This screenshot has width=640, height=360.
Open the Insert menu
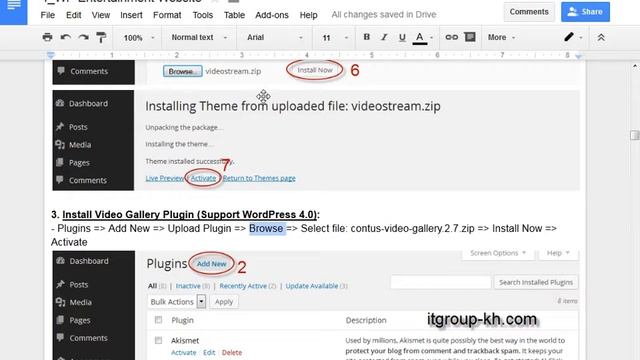pos(131,15)
